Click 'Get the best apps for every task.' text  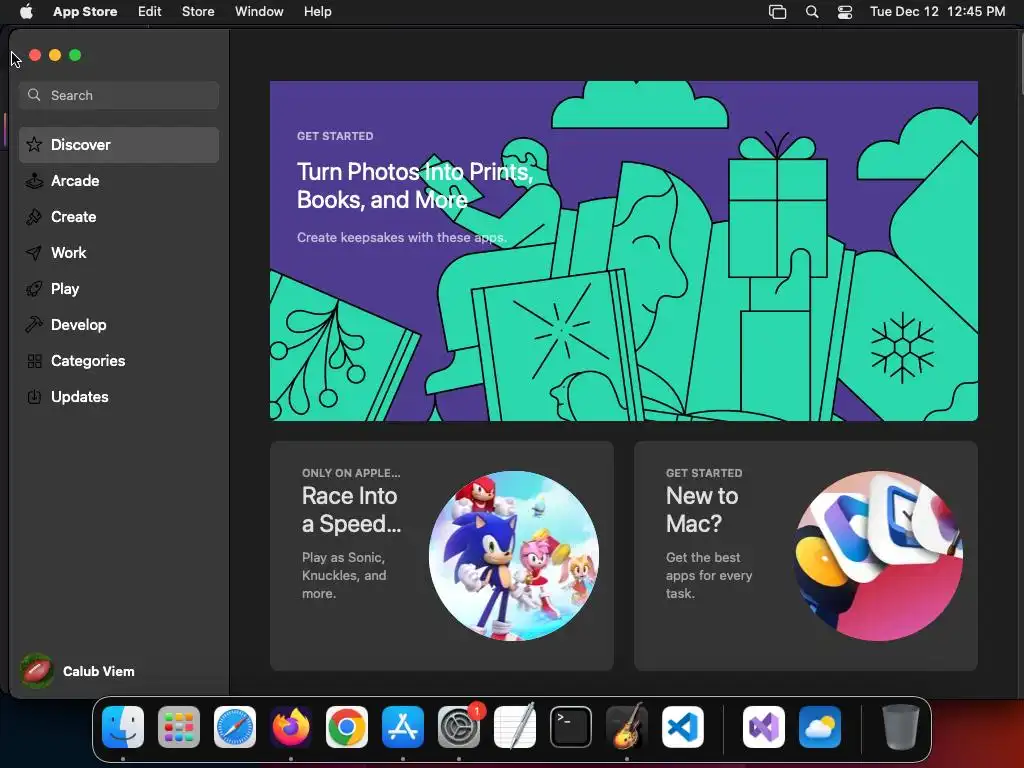[709, 575]
